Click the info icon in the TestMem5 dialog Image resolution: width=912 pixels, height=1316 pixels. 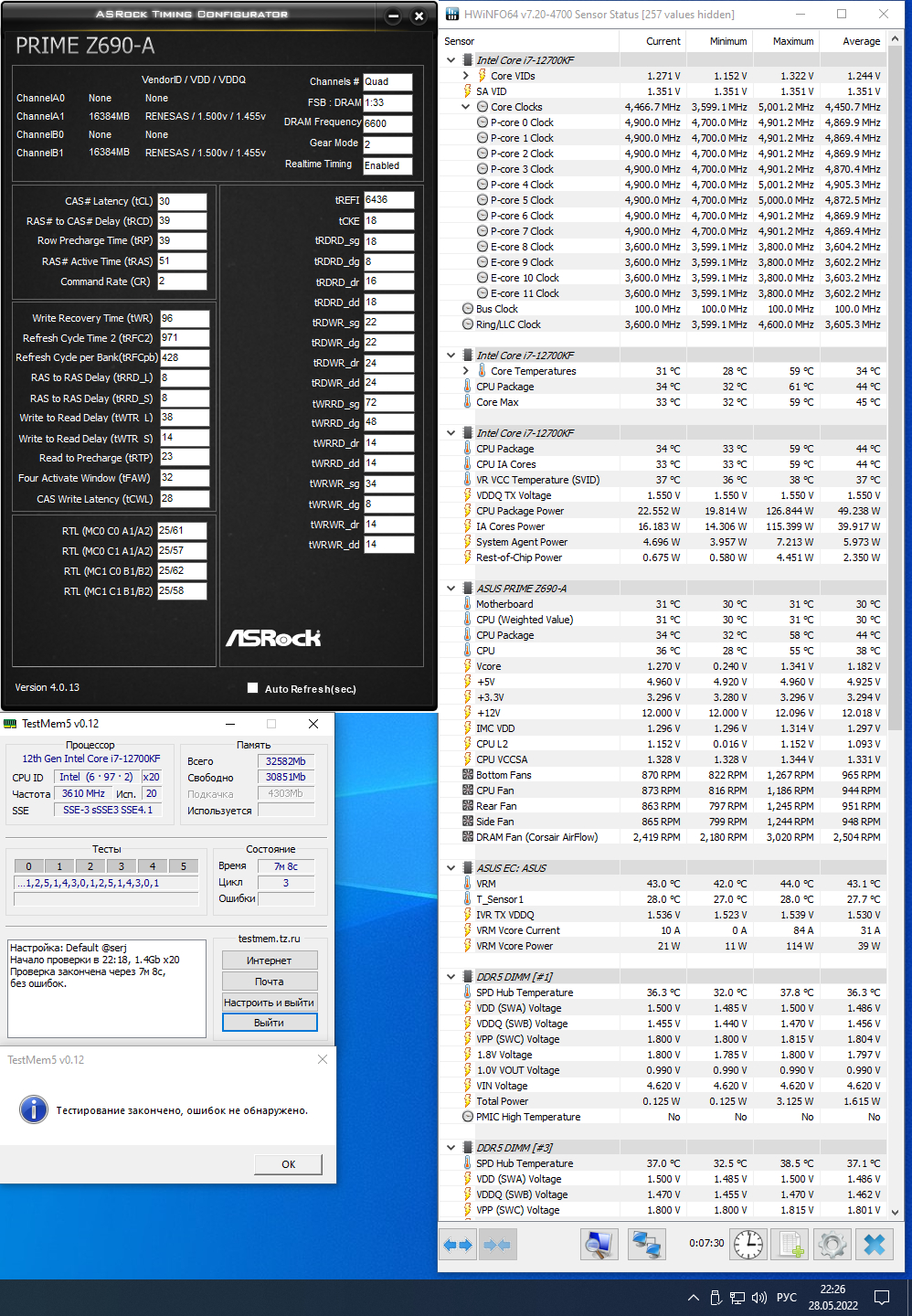tap(34, 1109)
